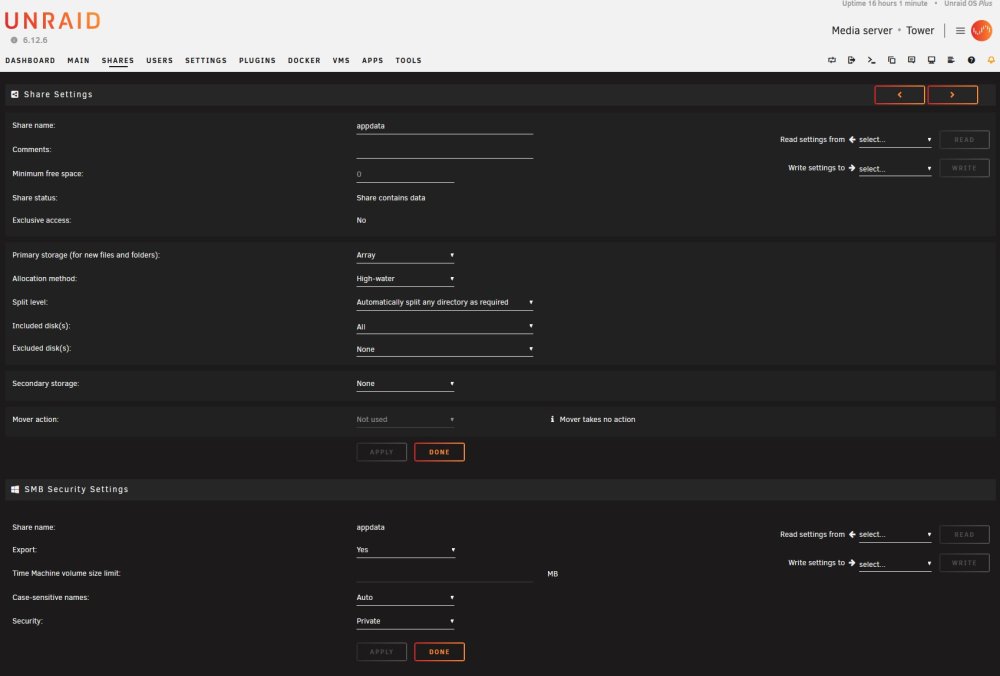Viewport: 1000px width, 676px height.
Task: Click the Share Settings READ button
Action: [x=964, y=140]
